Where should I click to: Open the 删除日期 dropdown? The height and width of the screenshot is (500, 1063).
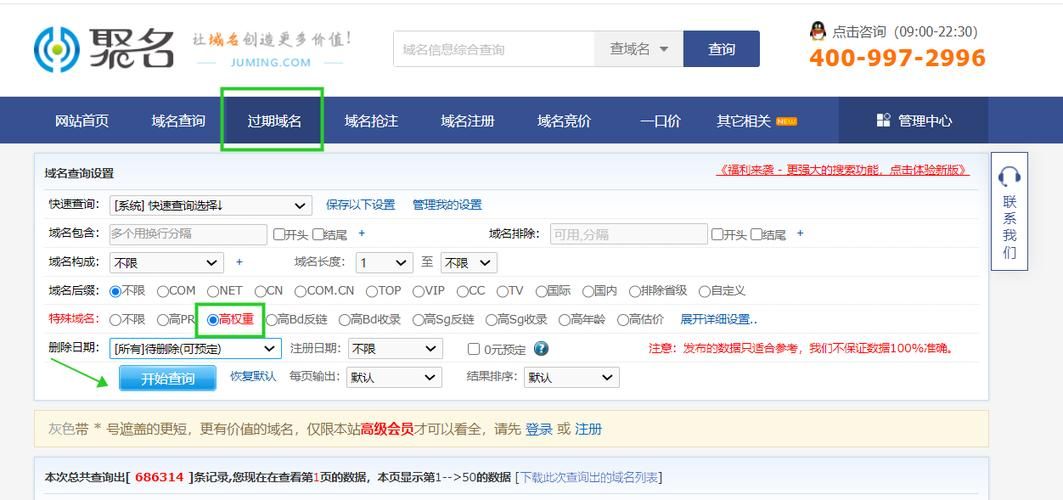(195, 349)
